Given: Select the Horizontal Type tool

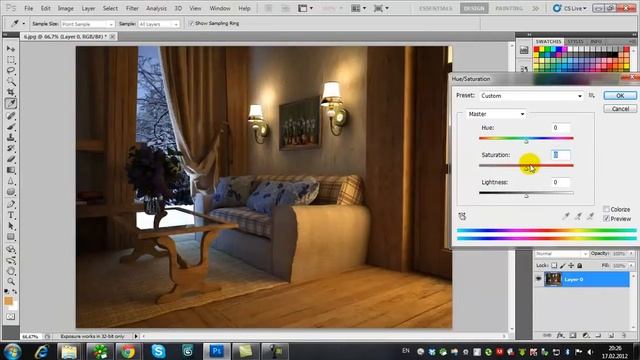Looking at the screenshot, I should pyautogui.click(x=11, y=215).
